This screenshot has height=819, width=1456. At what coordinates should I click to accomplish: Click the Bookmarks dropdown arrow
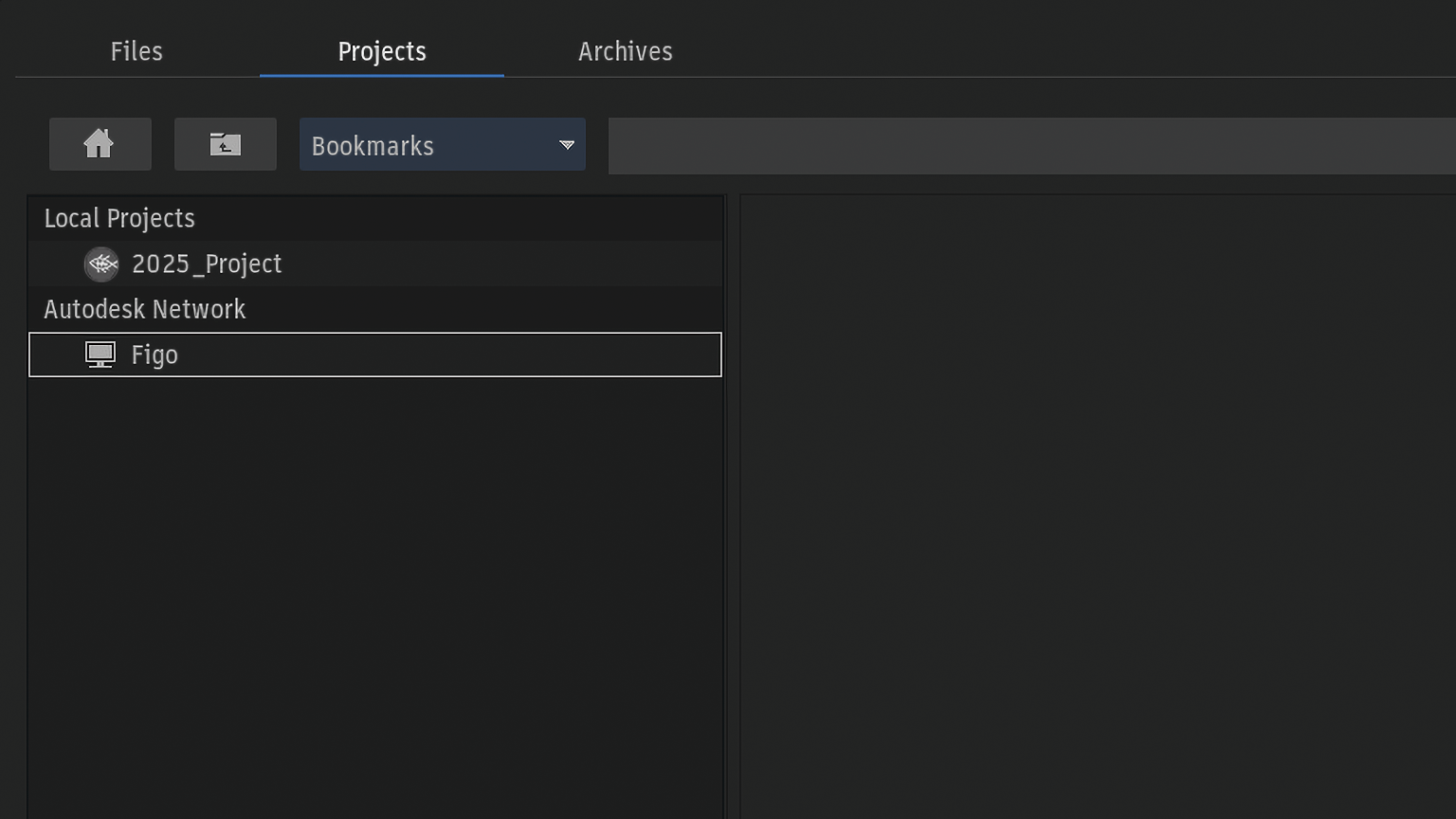[567, 145]
